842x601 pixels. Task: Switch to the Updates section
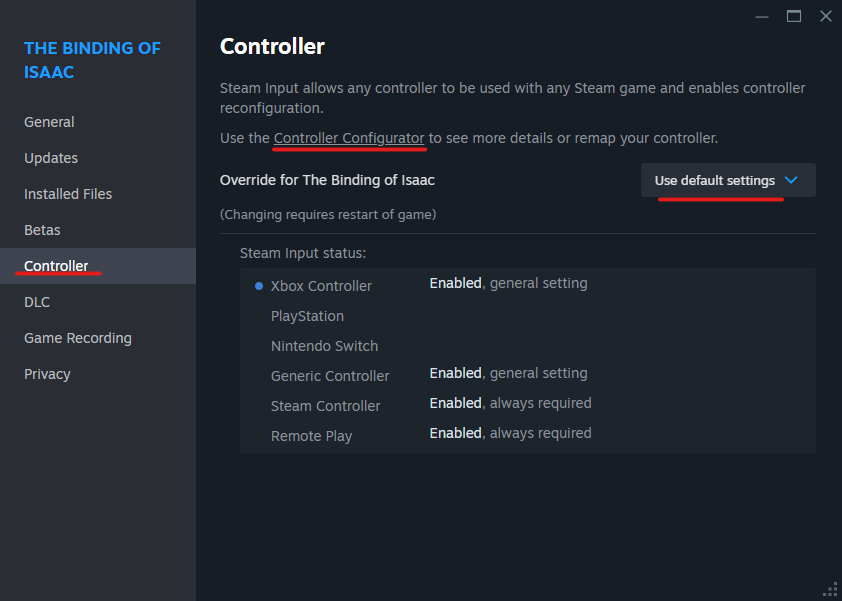pyautogui.click(x=51, y=158)
